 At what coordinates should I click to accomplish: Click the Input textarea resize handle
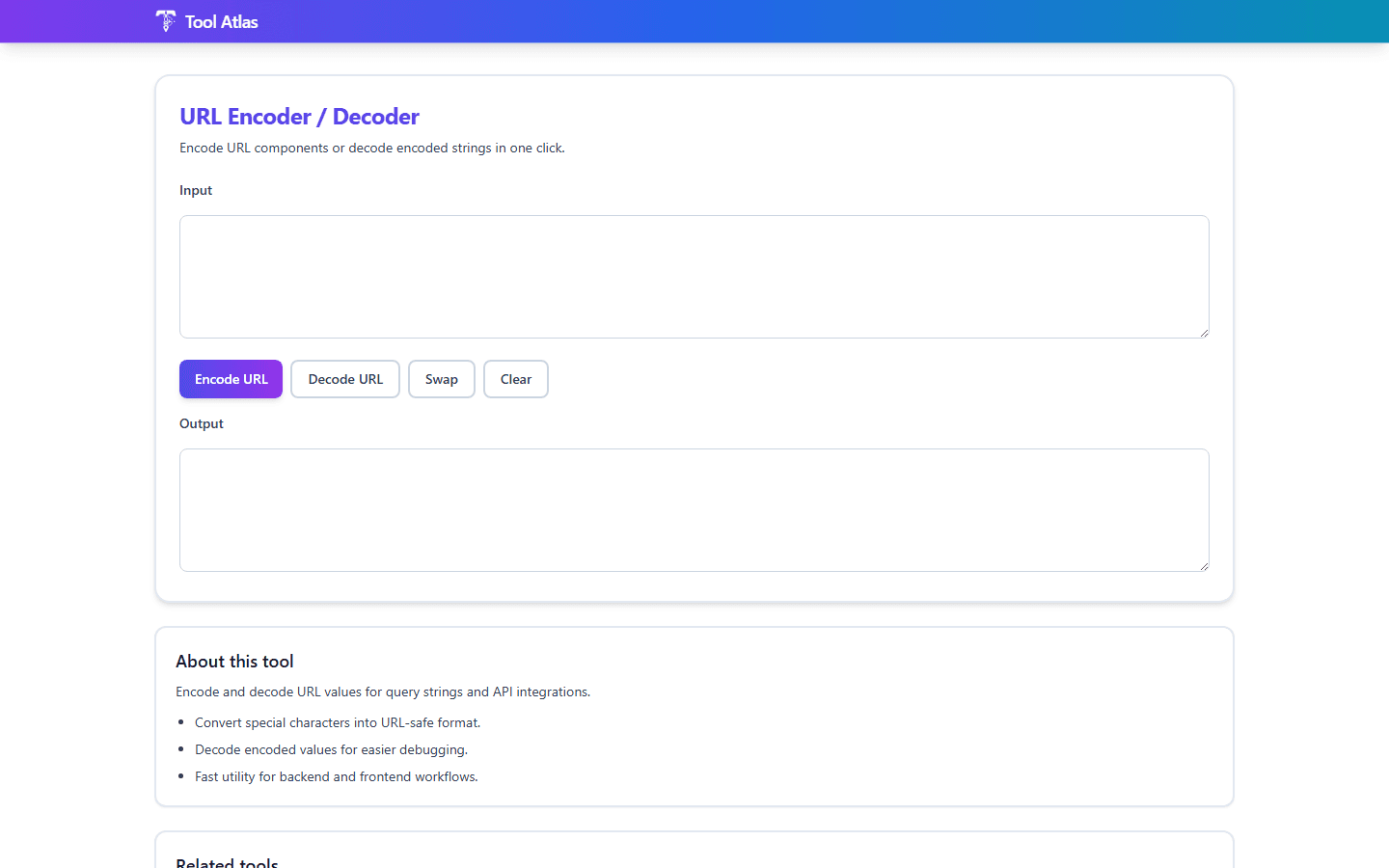point(1204,334)
